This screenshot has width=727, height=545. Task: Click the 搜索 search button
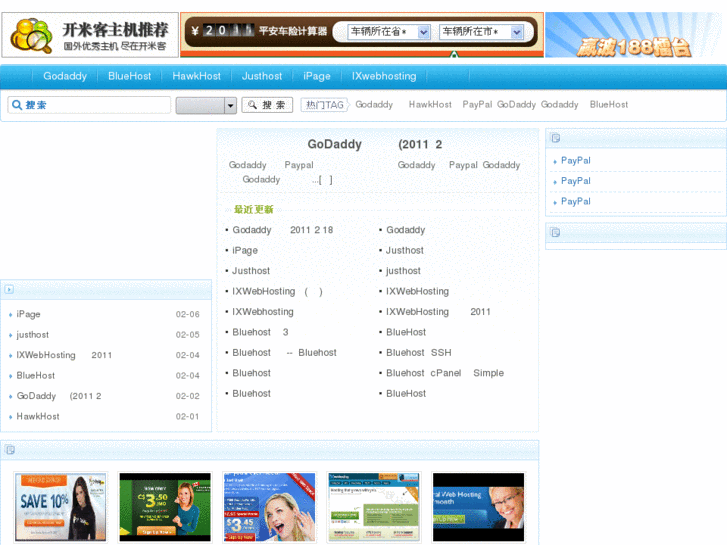pyautogui.click(x=268, y=105)
